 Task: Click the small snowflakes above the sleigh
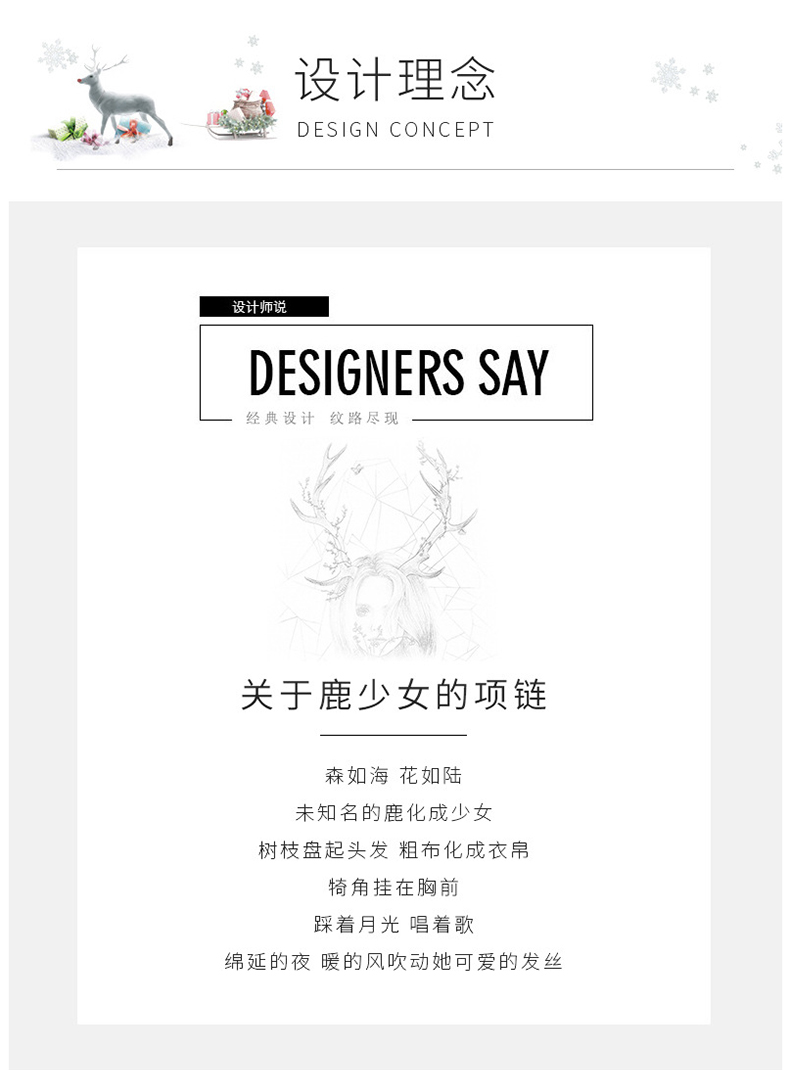pyautogui.click(x=250, y=55)
